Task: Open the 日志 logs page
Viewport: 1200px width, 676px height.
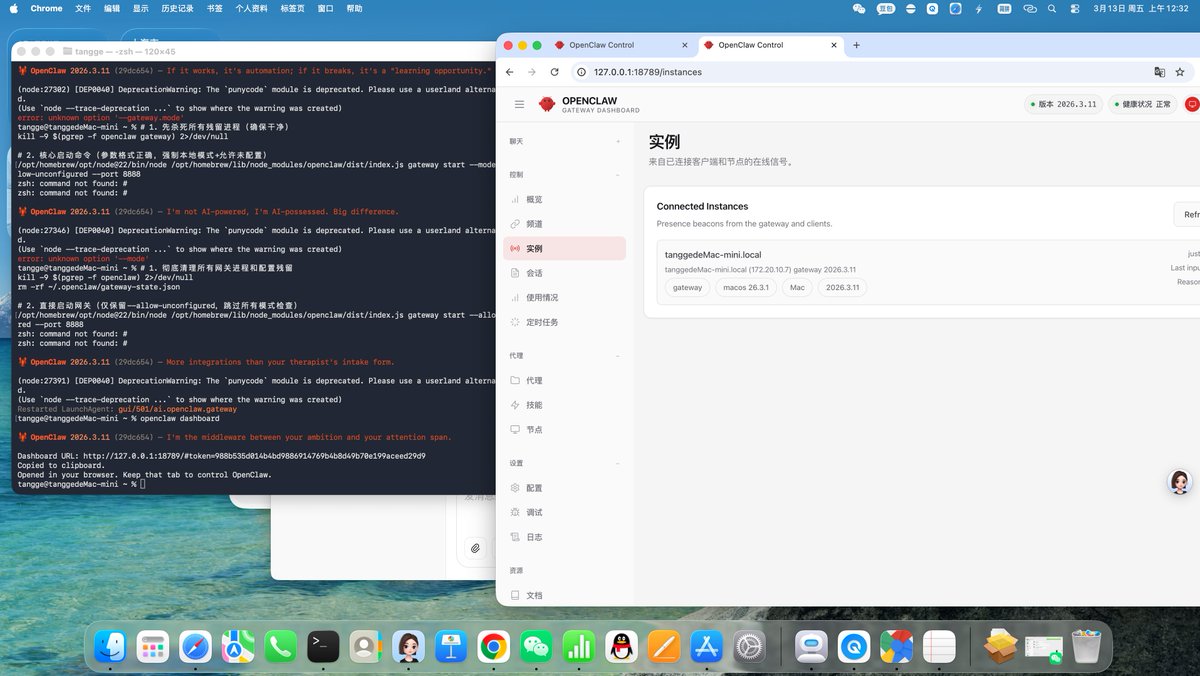Action: [x=534, y=537]
